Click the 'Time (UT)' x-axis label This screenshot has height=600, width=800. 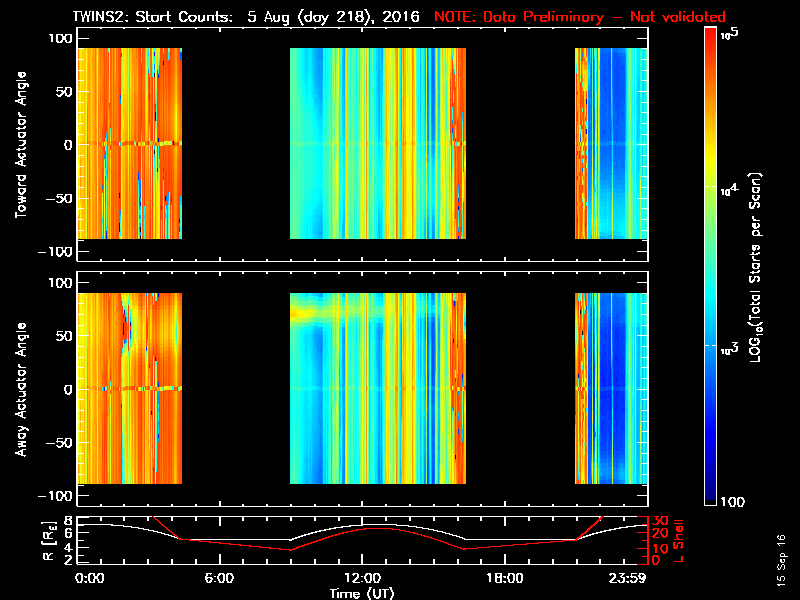(x=362, y=593)
